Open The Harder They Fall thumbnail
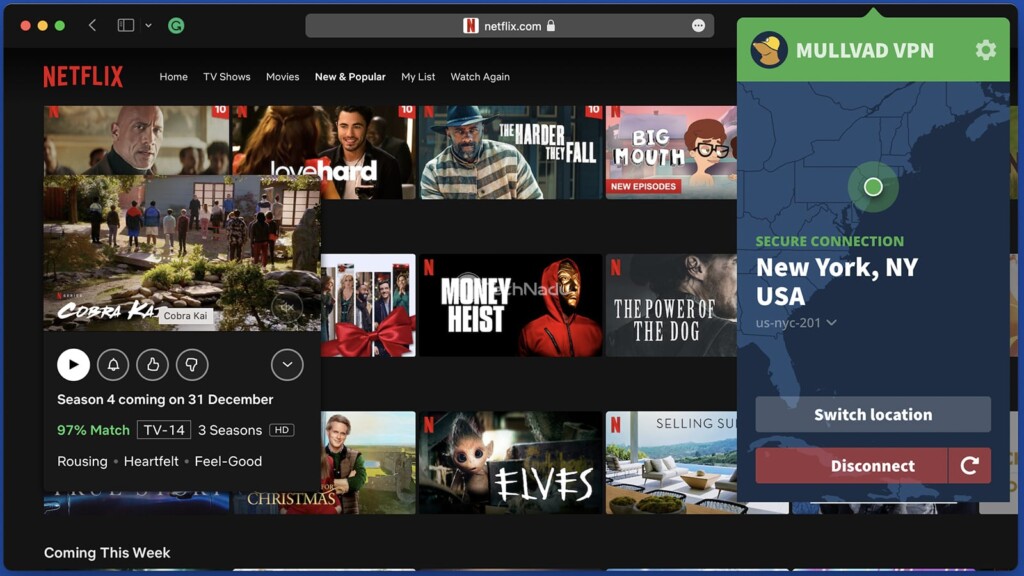The width and height of the screenshot is (1024, 576). click(x=510, y=152)
